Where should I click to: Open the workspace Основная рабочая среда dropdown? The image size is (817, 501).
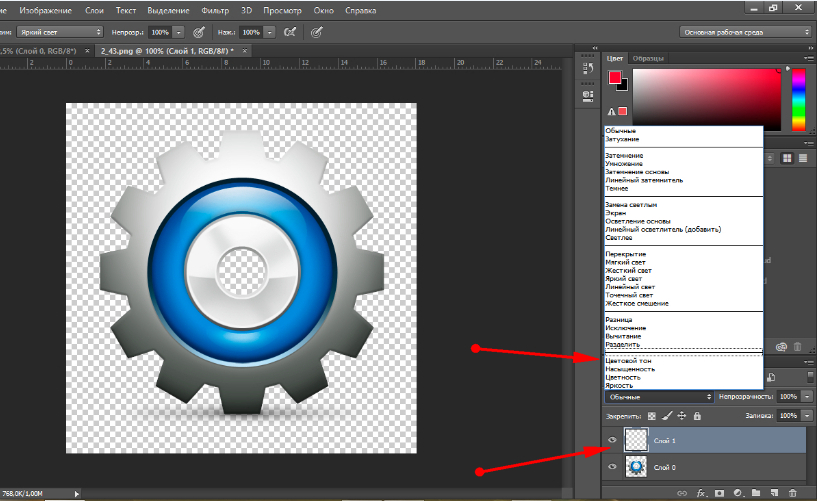click(746, 32)
